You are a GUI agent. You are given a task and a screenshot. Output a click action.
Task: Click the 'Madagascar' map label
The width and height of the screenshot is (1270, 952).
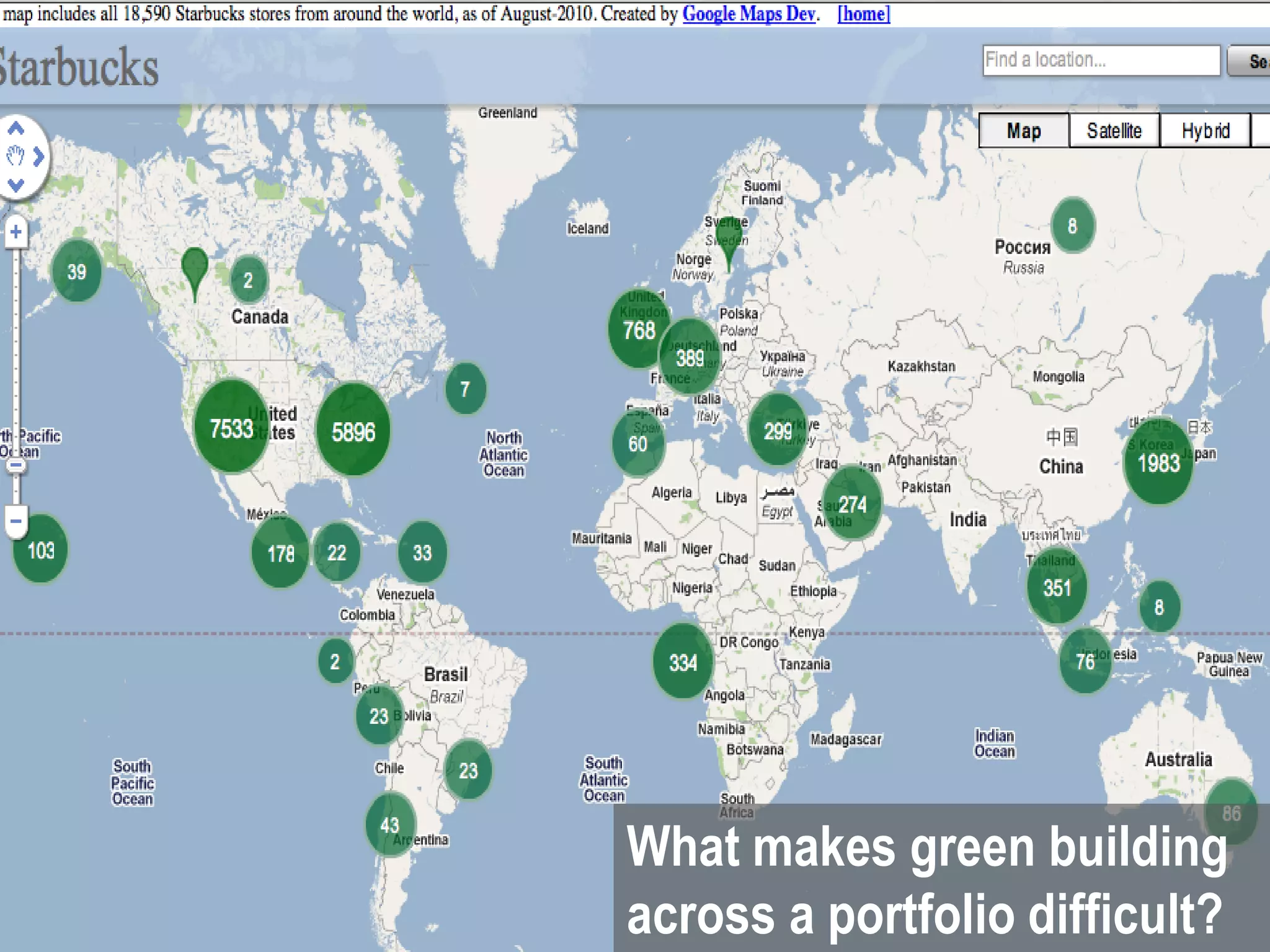(x=846, y=739)
